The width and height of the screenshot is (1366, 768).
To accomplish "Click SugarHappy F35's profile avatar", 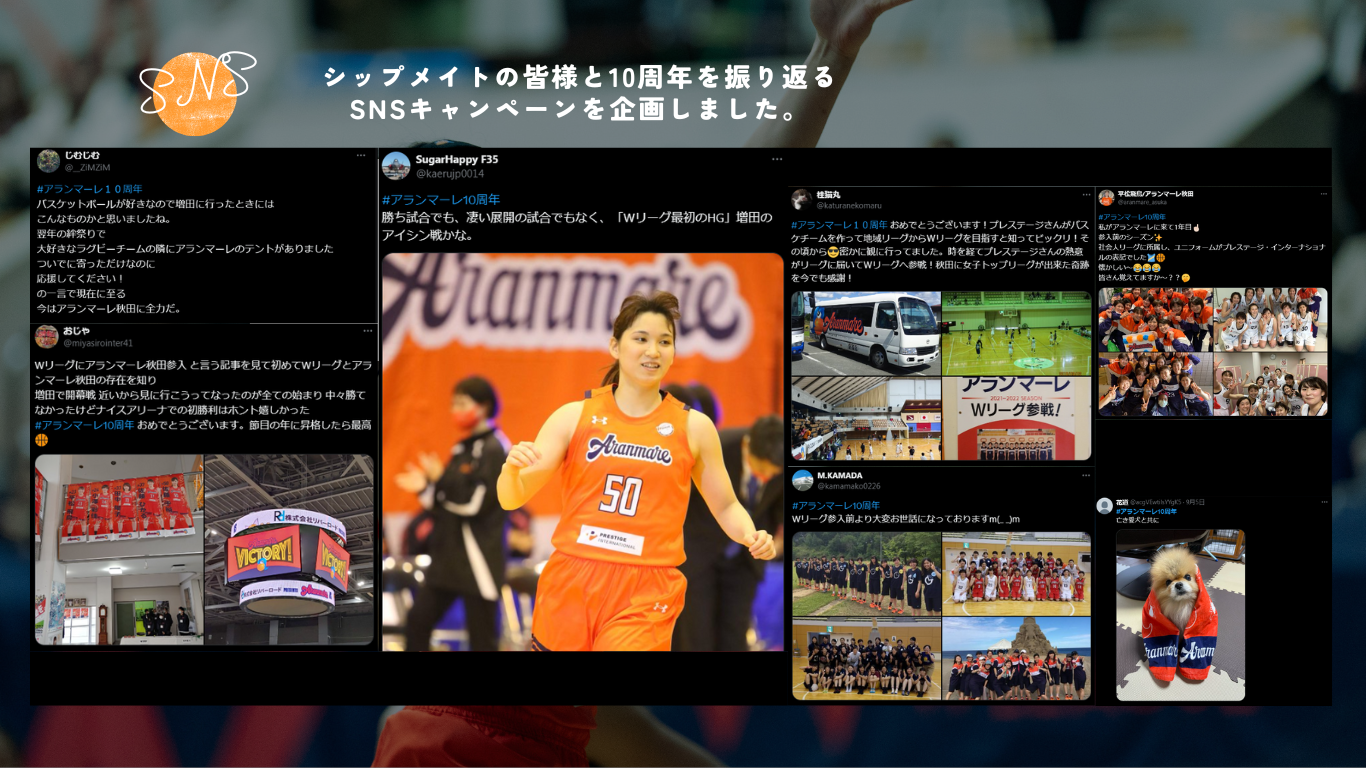I will point(396,166).
